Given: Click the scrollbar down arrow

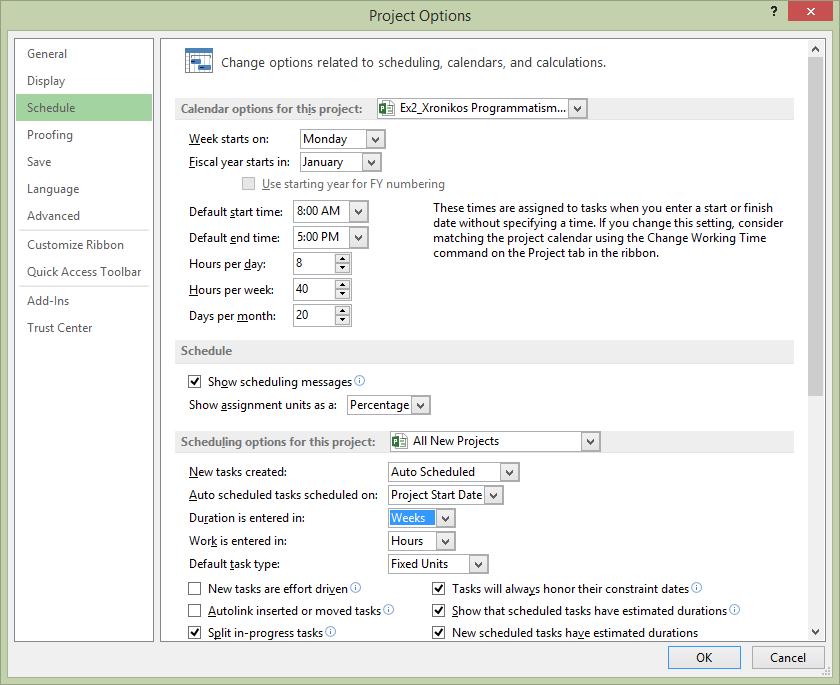Looking at the screenshot, I should 815,632.
